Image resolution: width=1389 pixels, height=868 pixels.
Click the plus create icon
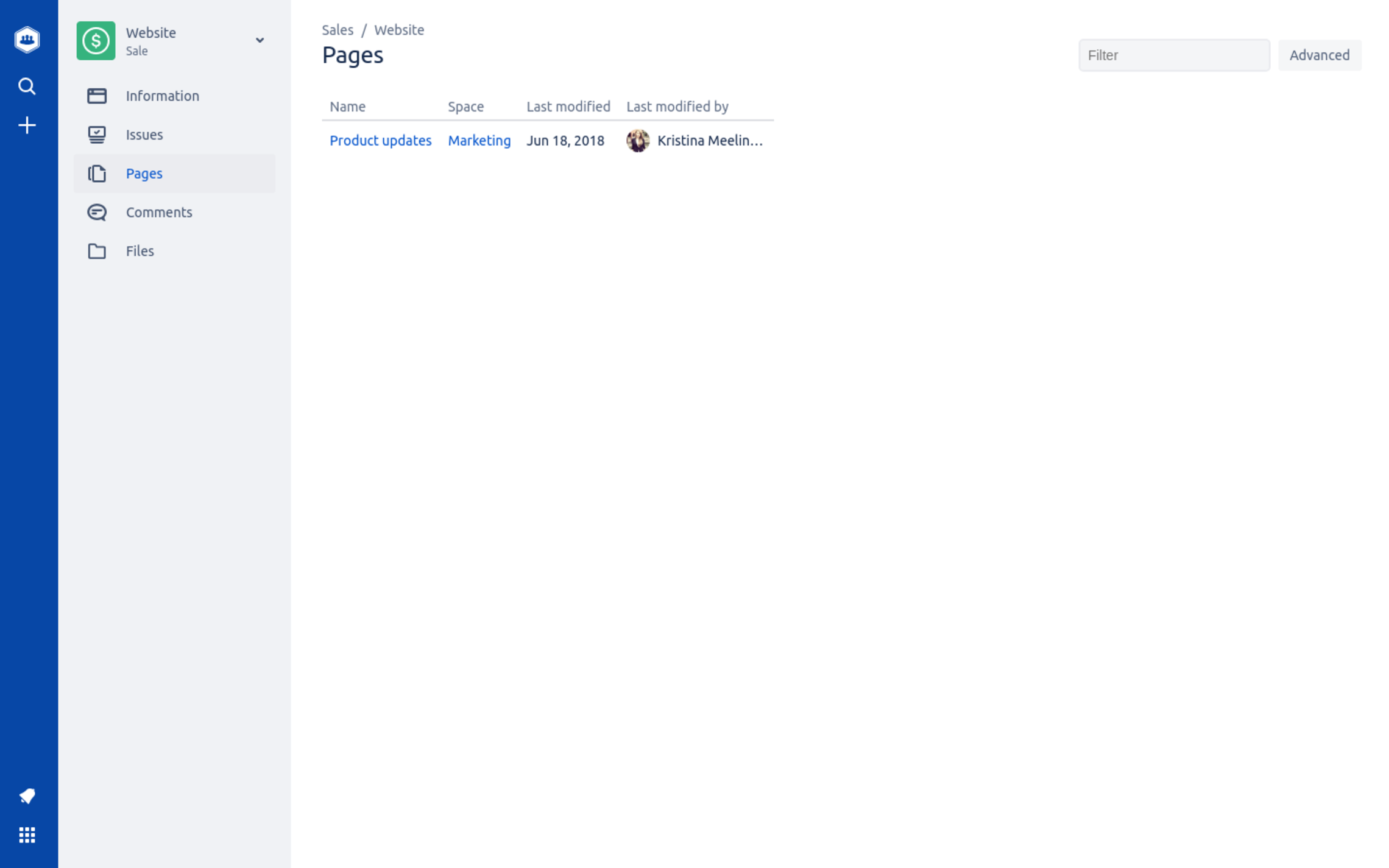tap(27, 125)
